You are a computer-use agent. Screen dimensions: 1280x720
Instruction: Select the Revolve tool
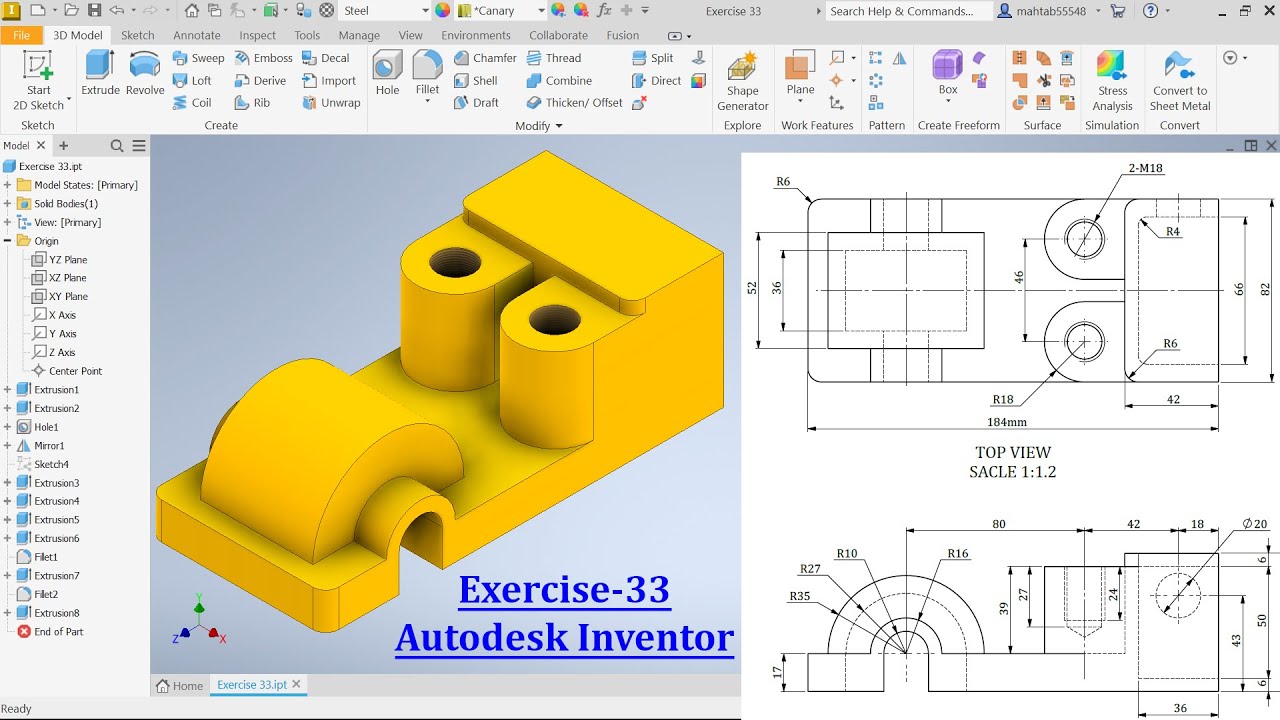145,72
